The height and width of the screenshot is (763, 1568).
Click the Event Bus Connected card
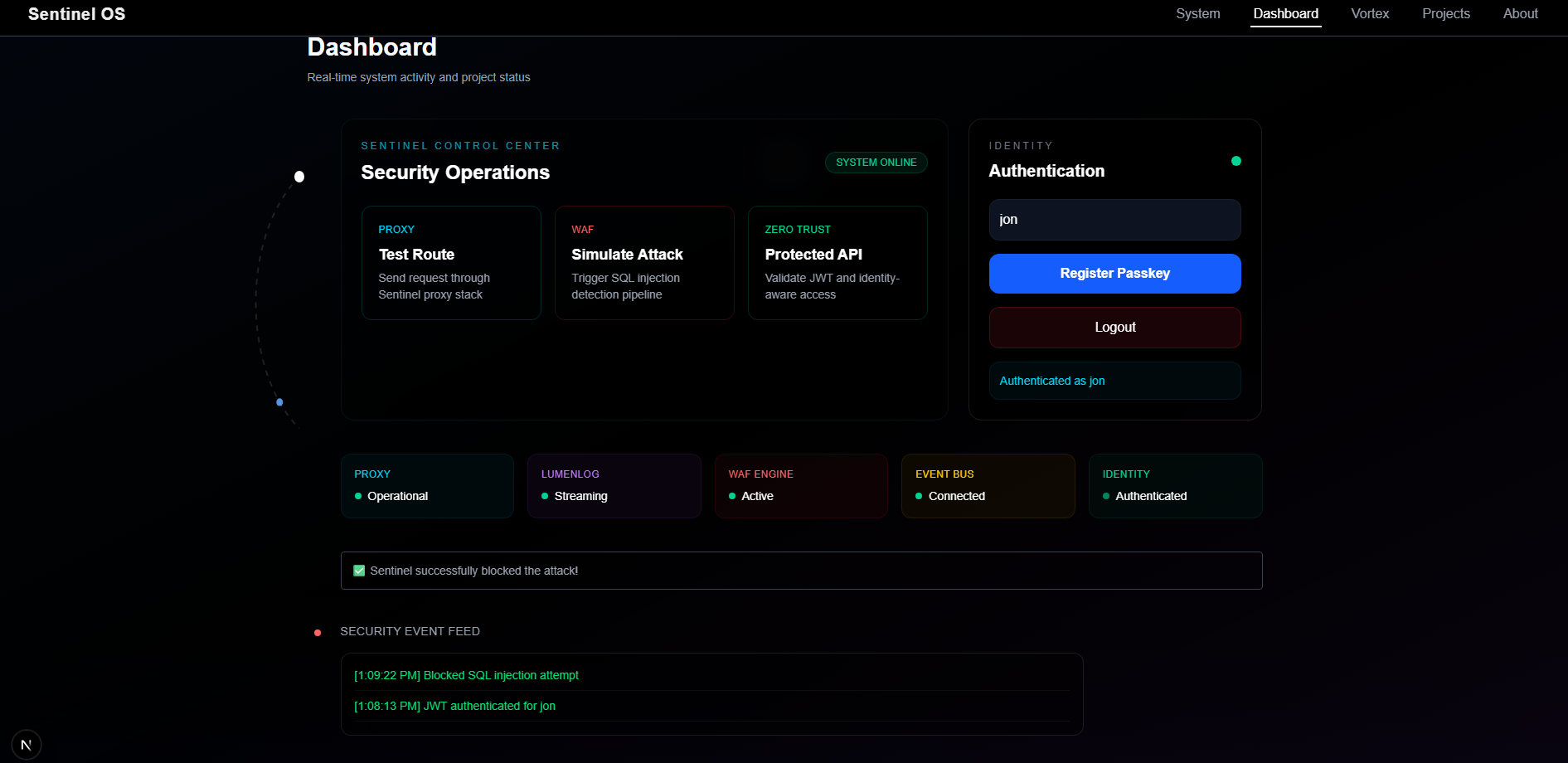[x=988, y=486]
